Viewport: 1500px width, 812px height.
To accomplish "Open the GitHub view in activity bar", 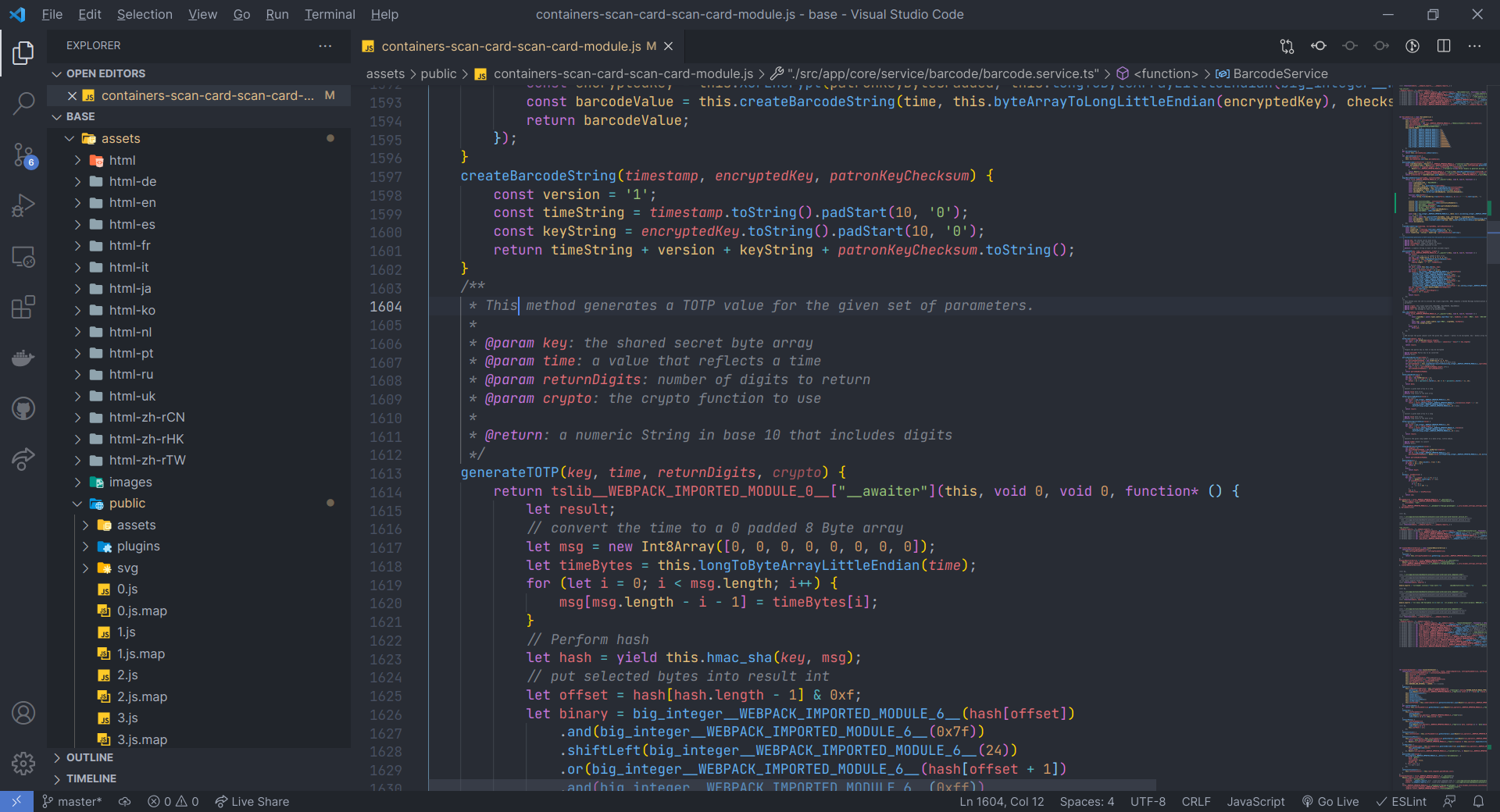I will pos(23,408).
